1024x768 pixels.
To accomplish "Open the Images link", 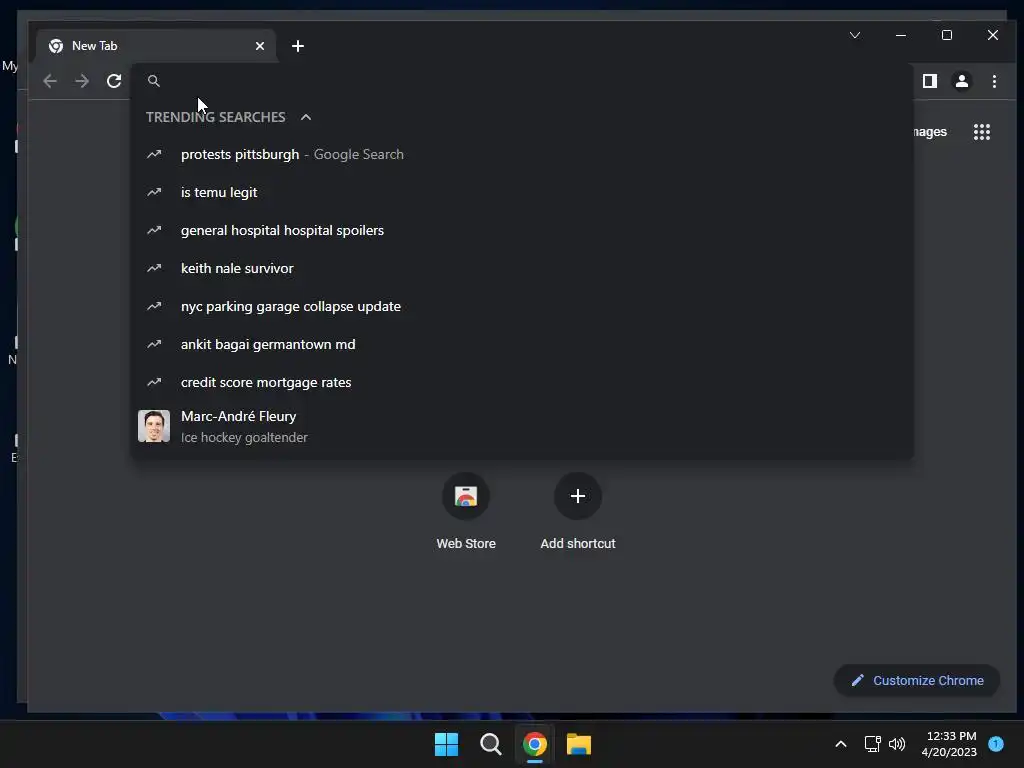I will tap(929, 132).
